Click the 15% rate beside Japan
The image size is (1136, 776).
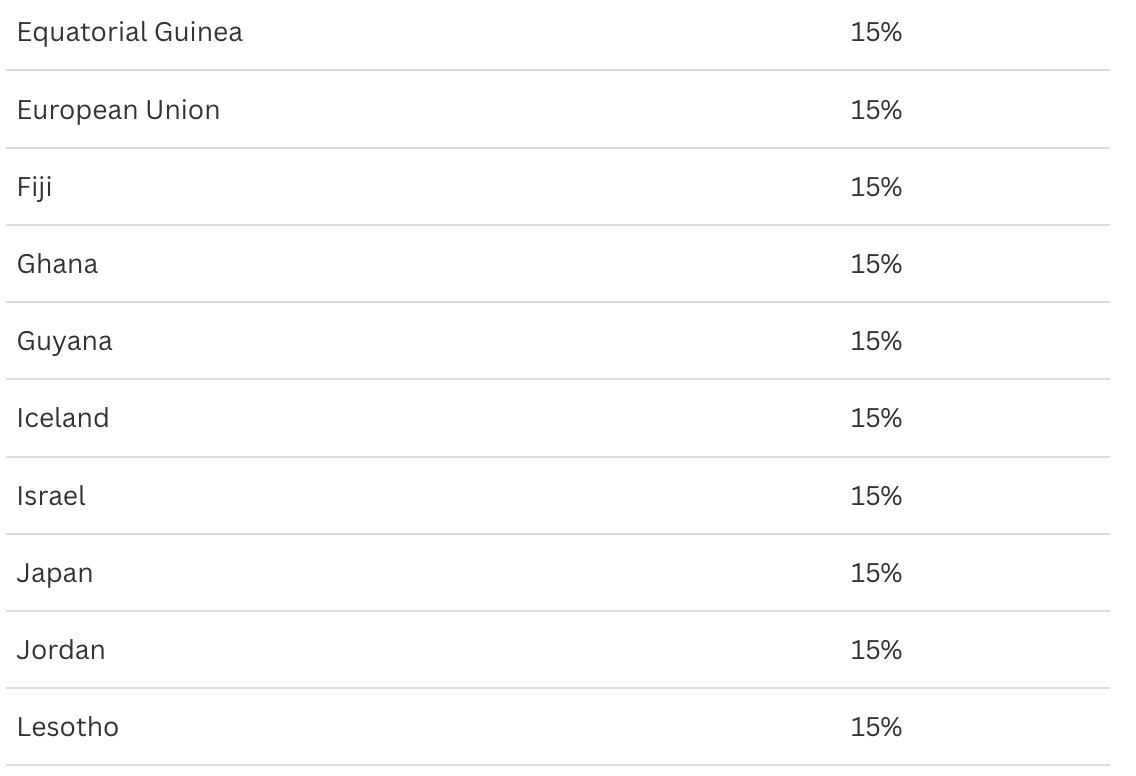(x=876, y=573)
